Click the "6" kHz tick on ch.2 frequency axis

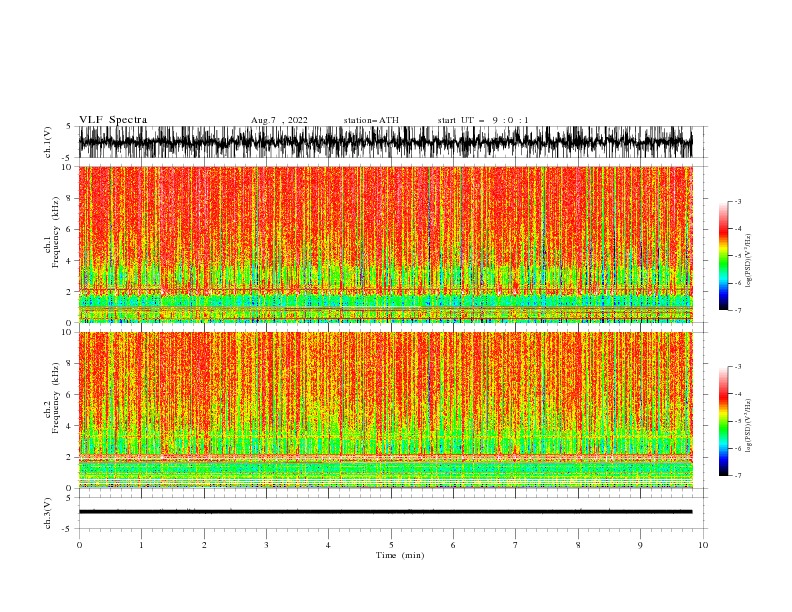(x=70, y=395)
